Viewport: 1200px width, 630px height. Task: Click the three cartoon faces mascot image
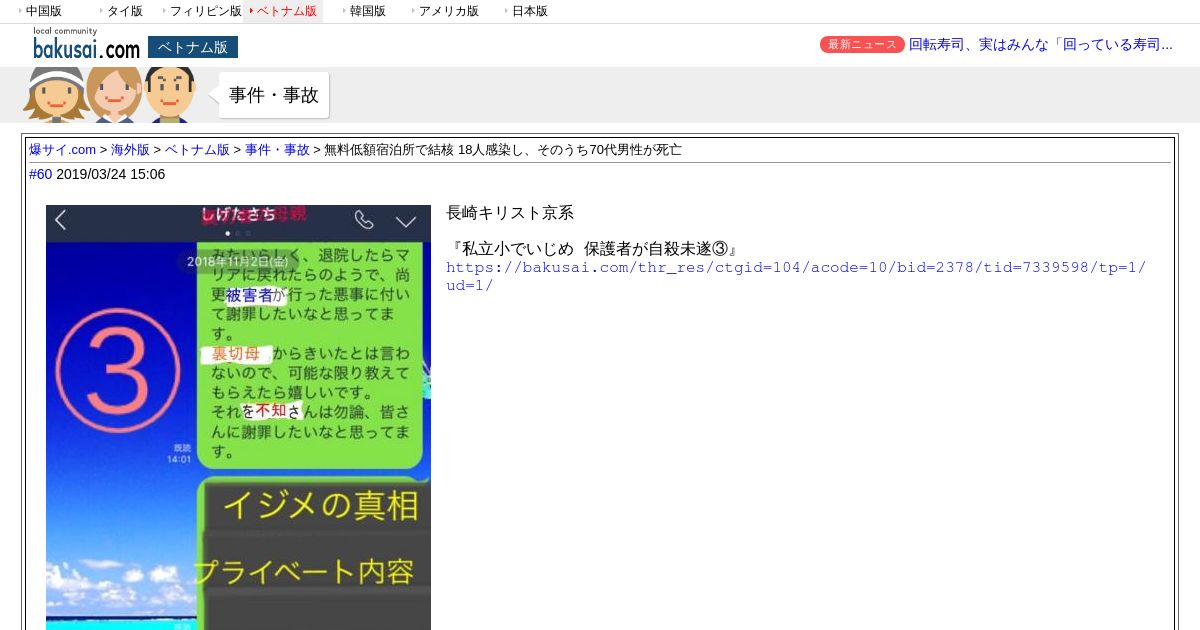click(110, 94)
